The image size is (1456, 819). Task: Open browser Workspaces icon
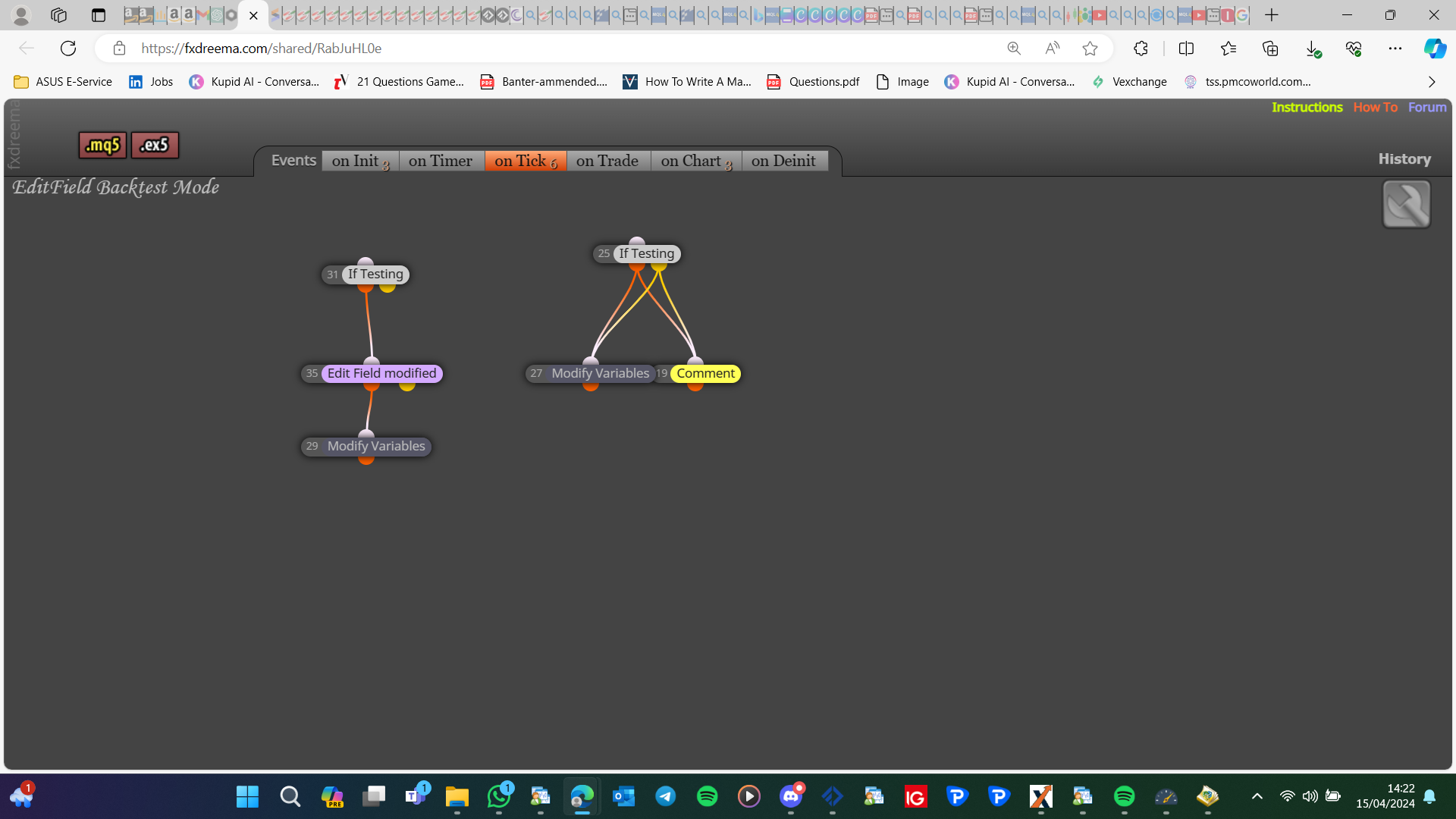58,15
